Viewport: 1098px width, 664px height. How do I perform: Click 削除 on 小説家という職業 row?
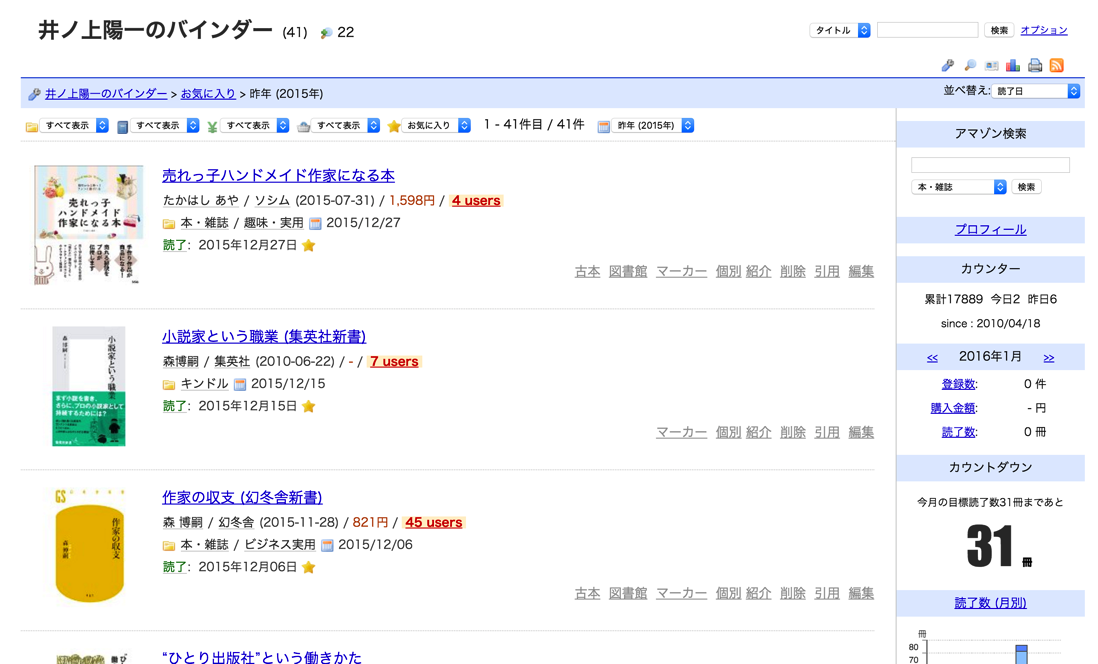793,433
